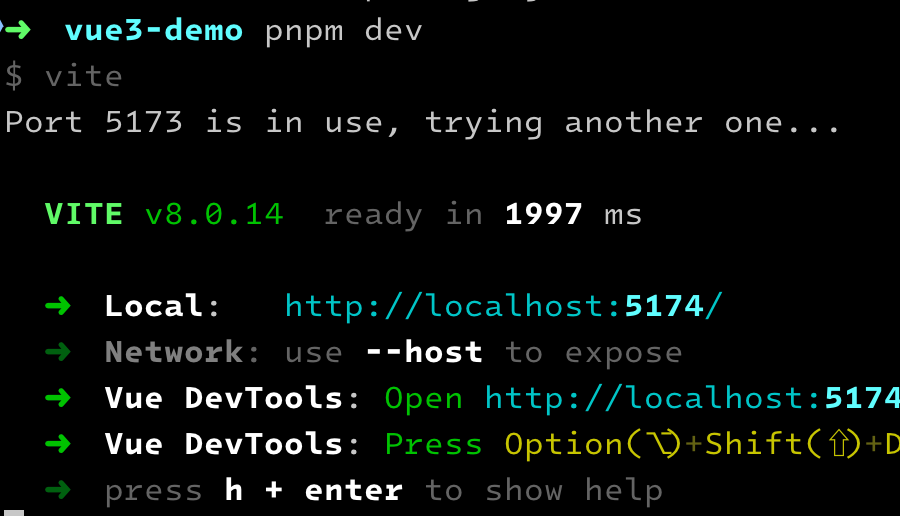Image resolution: width=900 pixels, height=516 pixels.
Task: Click the 'pnpm dev' command text
Action: click(343, 32)
